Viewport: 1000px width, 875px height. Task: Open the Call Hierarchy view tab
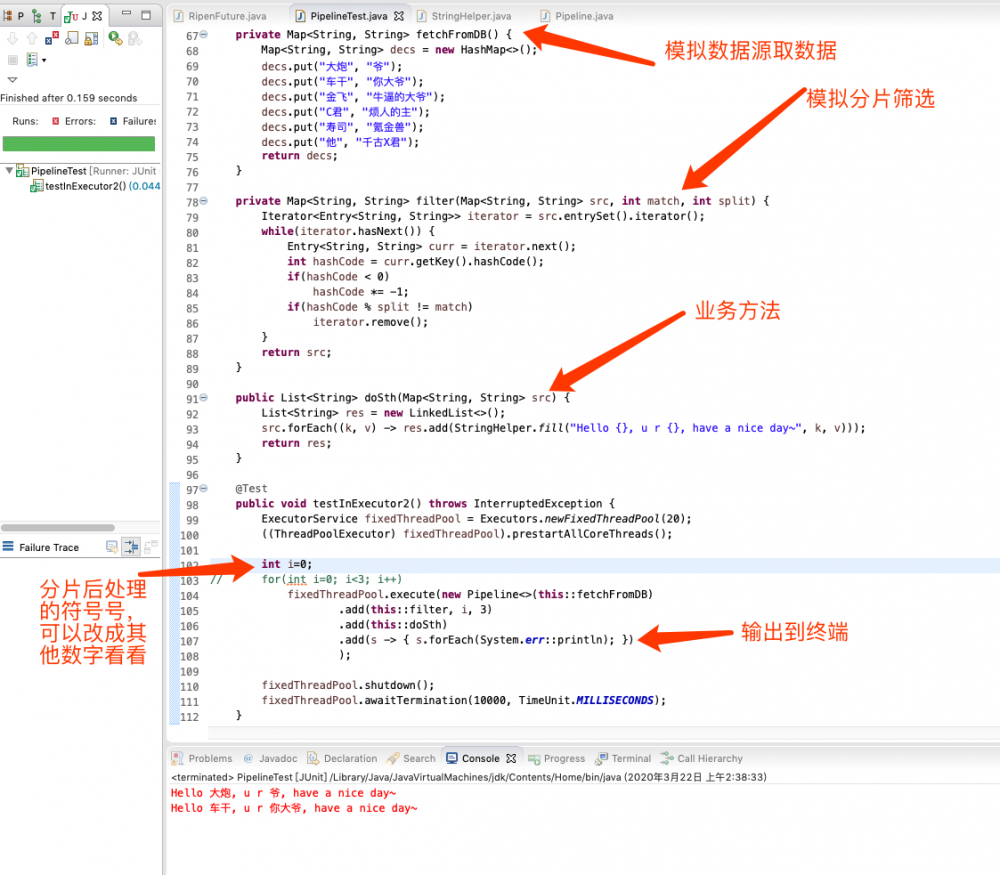click(702, 758)
